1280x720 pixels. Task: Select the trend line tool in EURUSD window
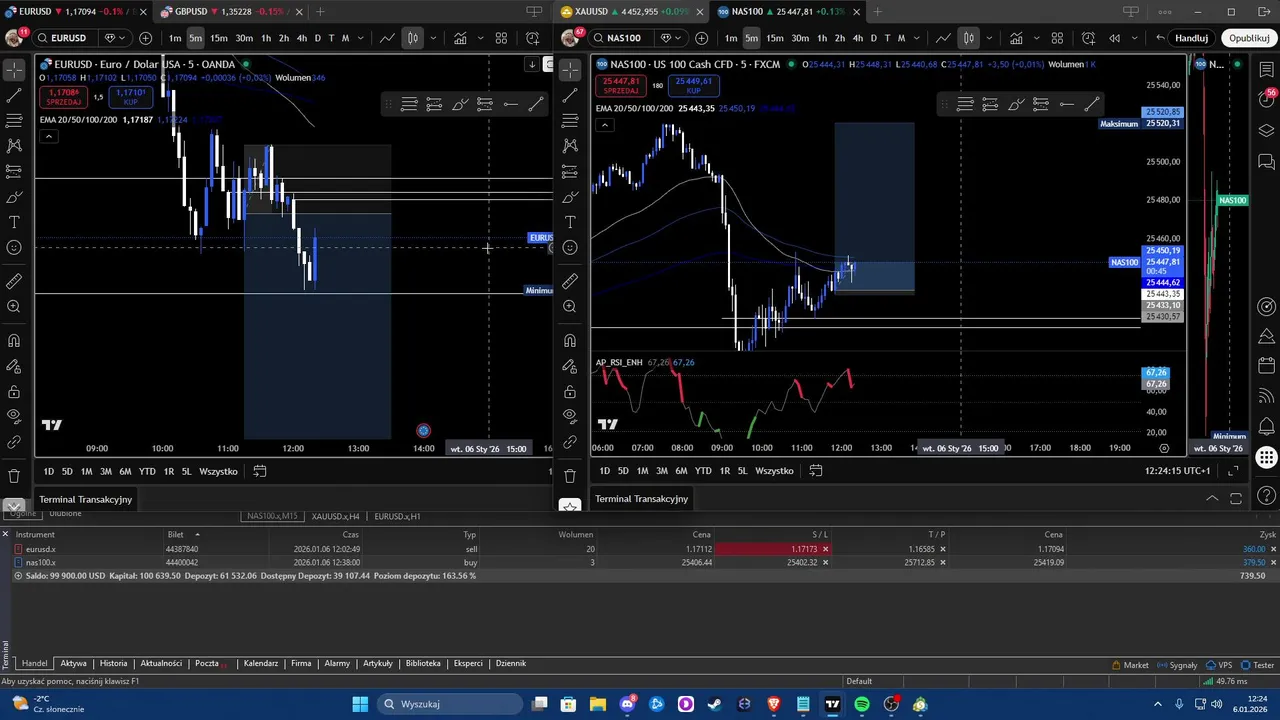click(x=14, y=96)
